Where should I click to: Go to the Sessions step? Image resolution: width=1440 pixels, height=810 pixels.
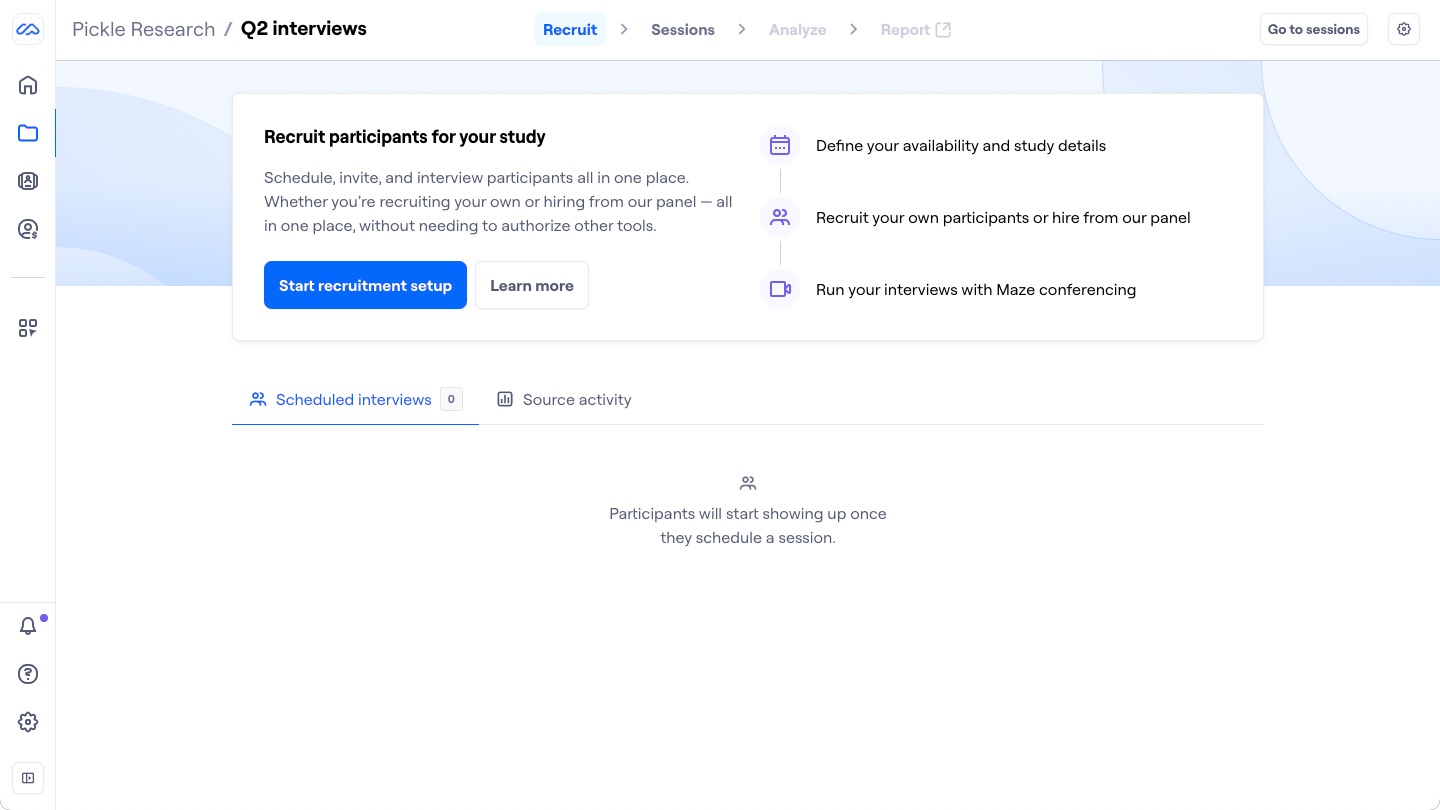click(682, 30)
